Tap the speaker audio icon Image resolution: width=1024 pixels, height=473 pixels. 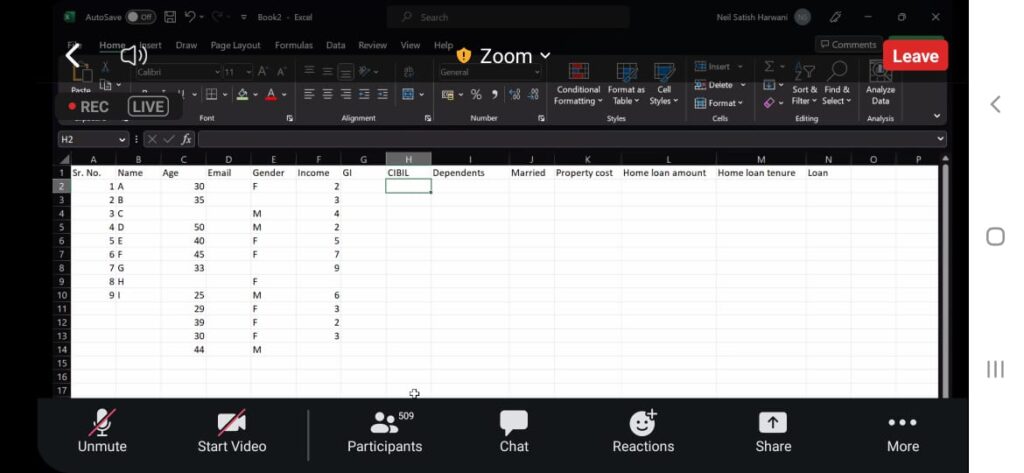(132, 56)
